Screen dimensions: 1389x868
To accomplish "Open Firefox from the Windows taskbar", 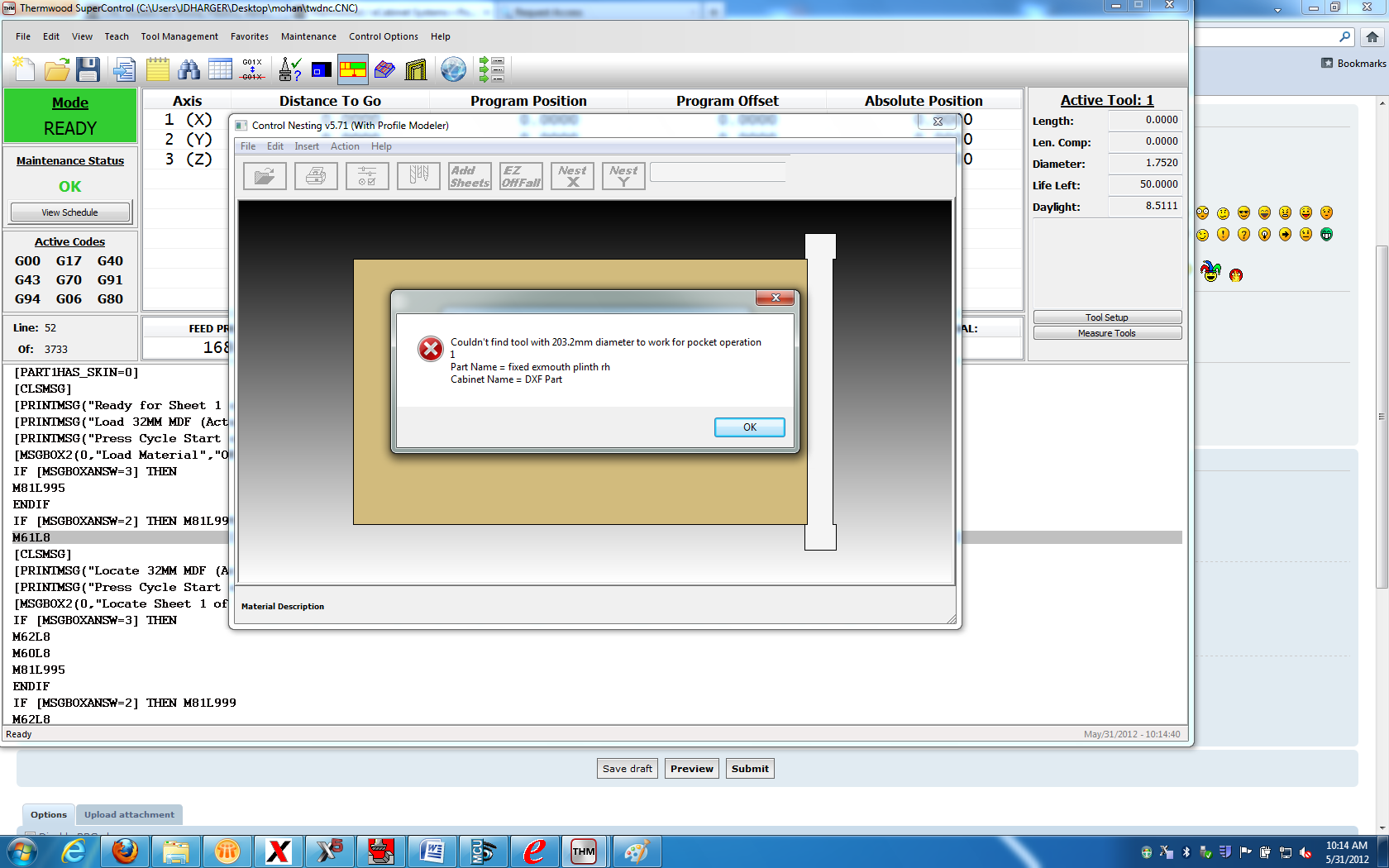I will pos(125,851).
